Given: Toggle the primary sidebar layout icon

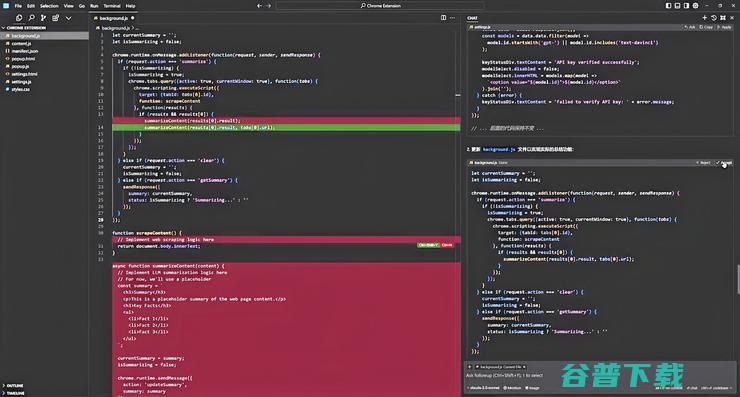Looking at the screenshot, I should click(668, 6).
